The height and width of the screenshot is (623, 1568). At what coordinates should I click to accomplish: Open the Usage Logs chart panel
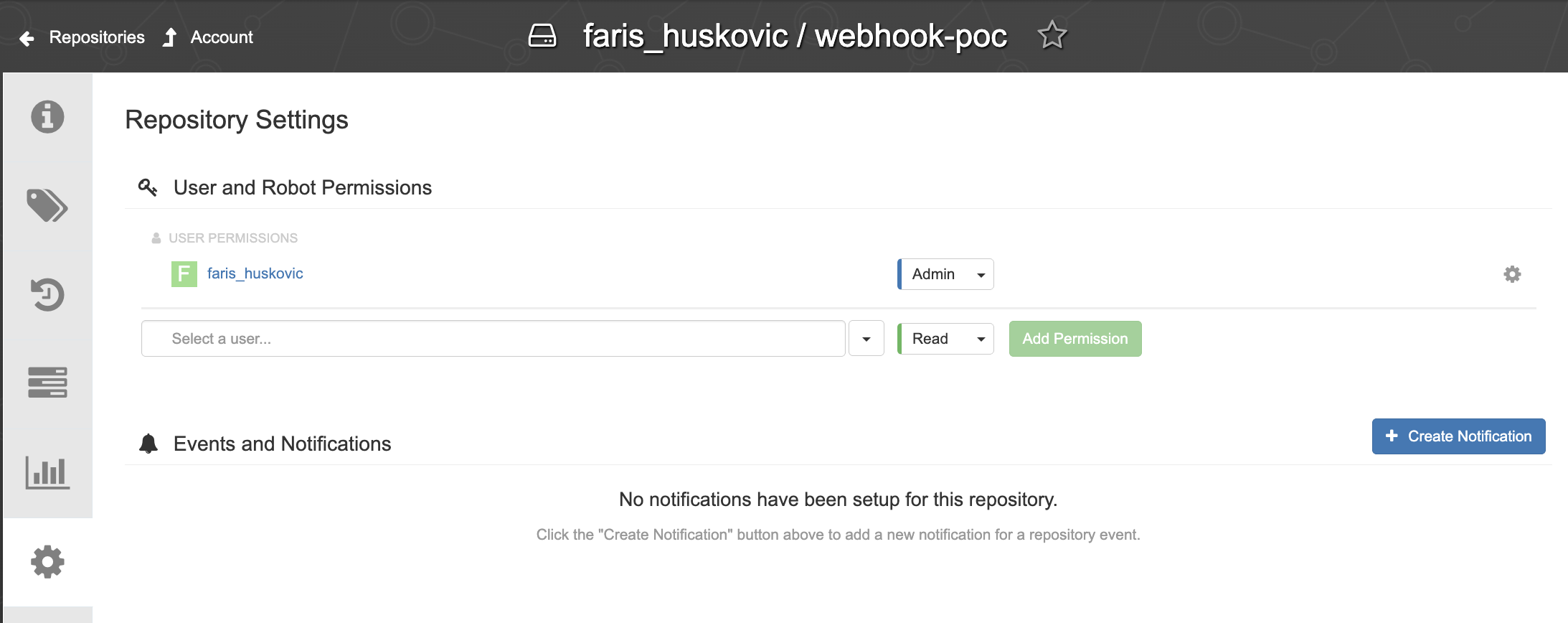coord(47,473)
